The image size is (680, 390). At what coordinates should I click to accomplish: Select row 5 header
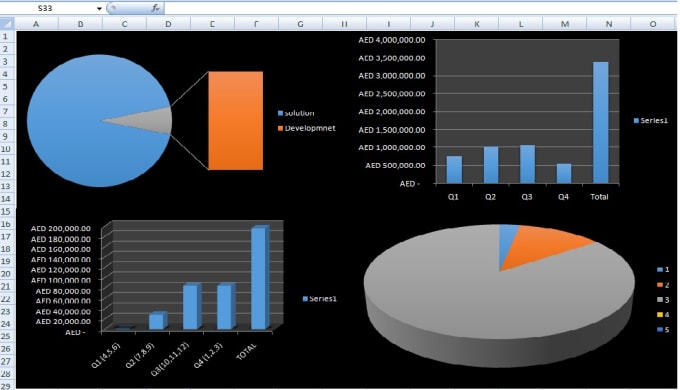(x=6, y=87)
